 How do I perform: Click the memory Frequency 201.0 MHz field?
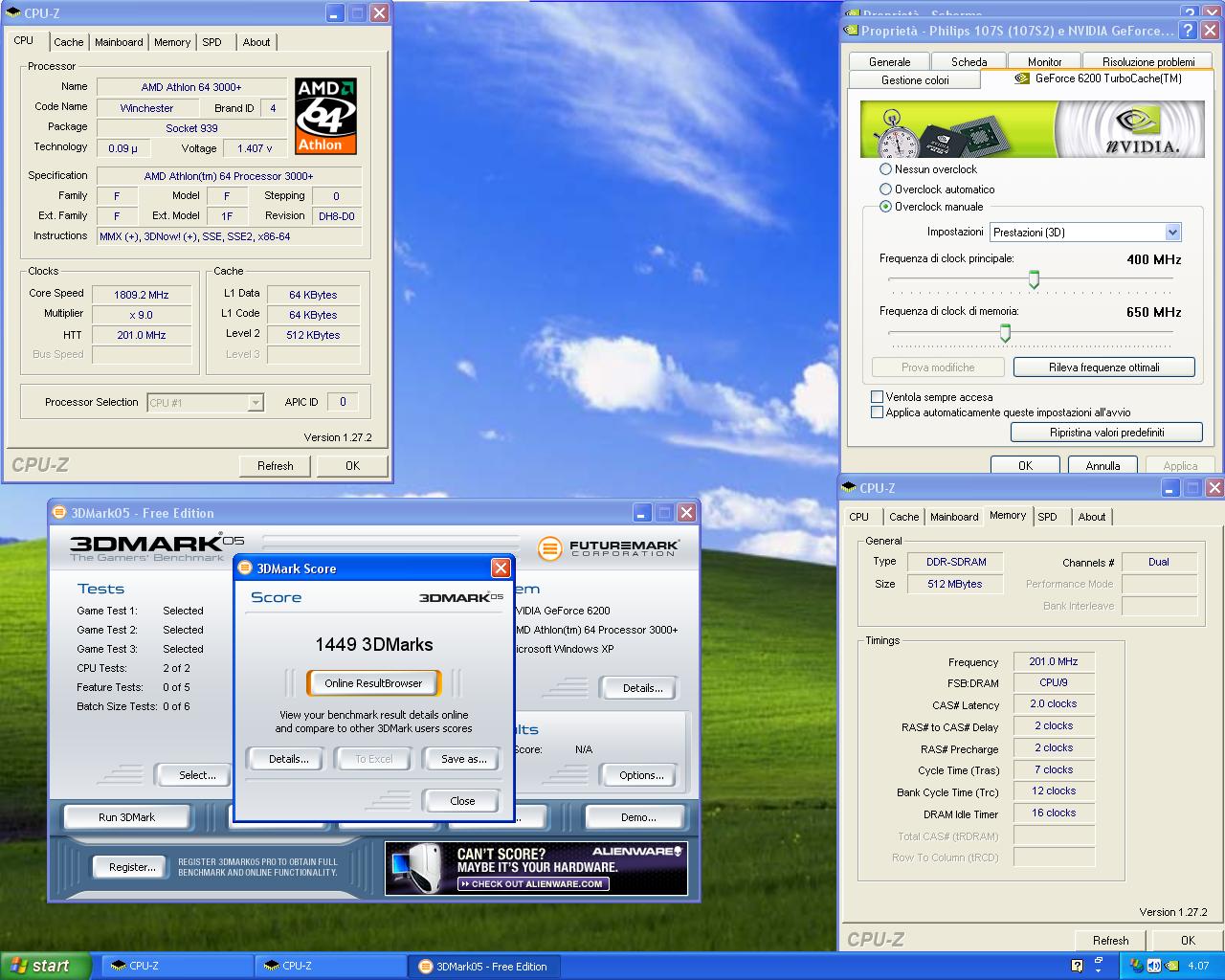(1054, 661)
